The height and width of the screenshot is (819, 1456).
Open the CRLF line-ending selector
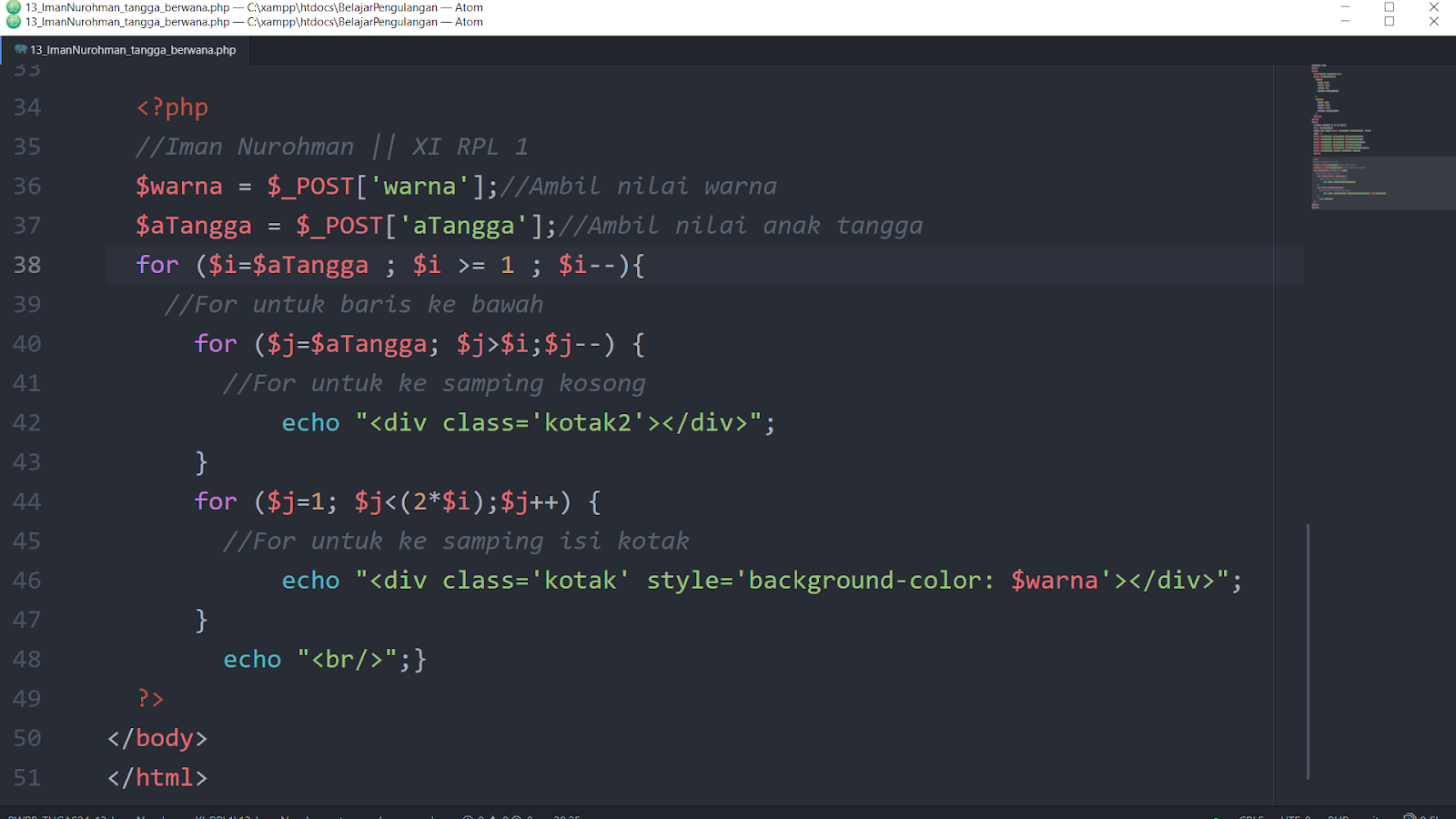1251,816
